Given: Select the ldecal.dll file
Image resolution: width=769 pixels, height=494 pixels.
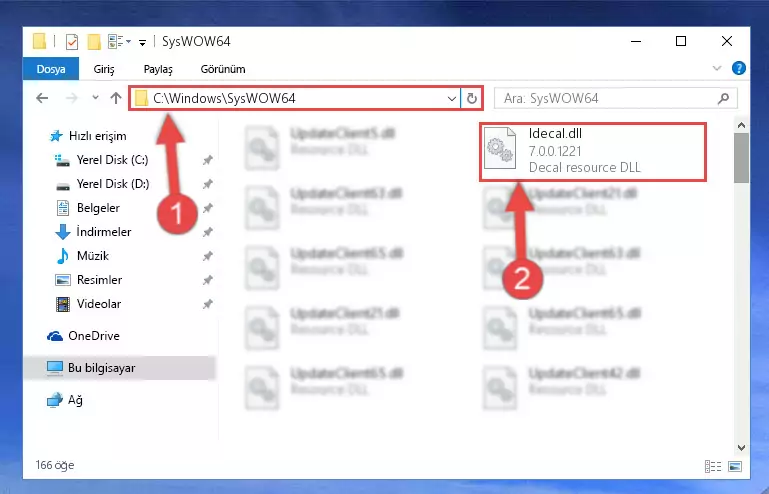Looking at the screenshot, I should [593, 151].
